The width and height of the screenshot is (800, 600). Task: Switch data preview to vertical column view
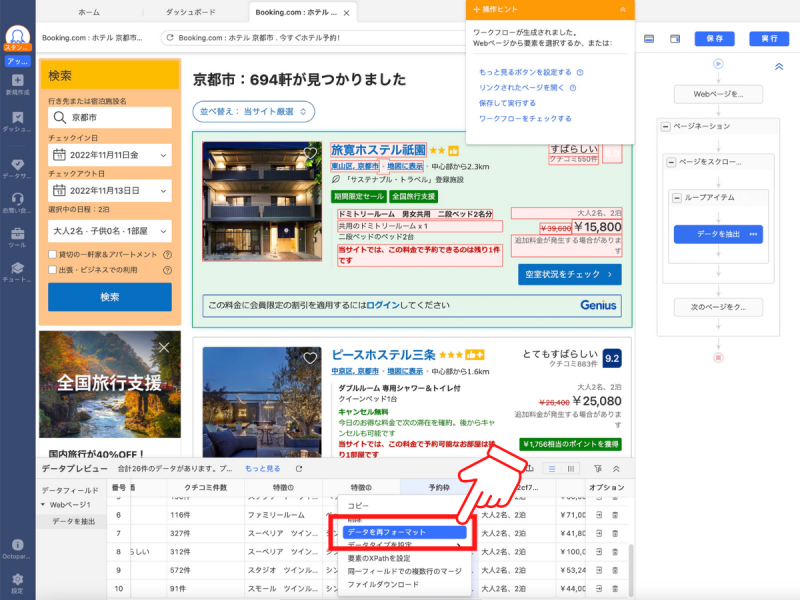(570, 468)
